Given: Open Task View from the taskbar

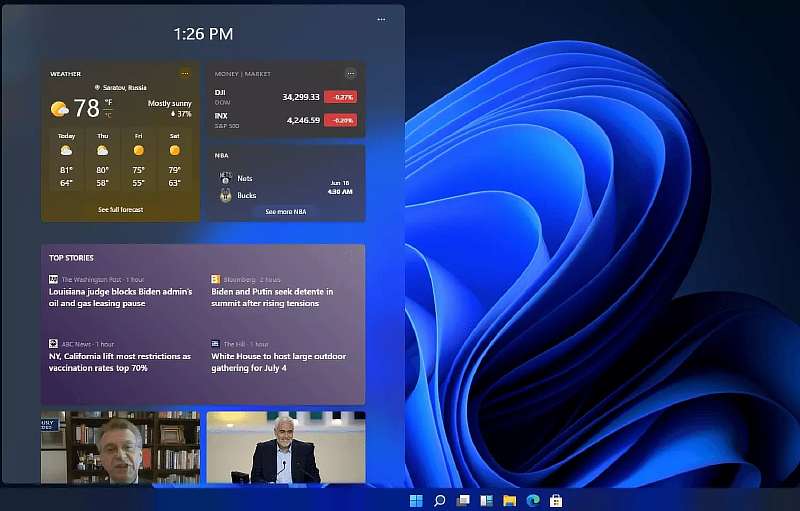Looking at the screenshot, I should coord(463,500).
